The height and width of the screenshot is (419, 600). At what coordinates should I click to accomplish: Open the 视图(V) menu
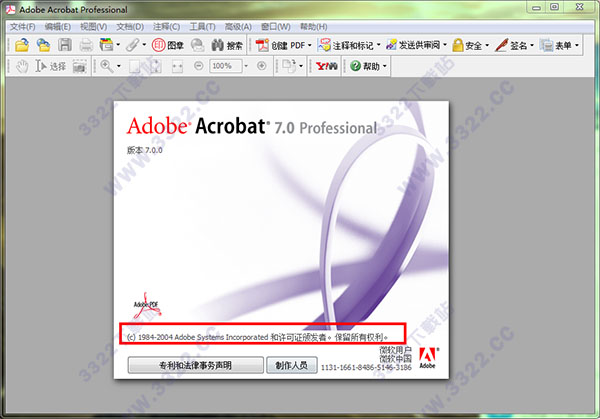click(x=93, y=27)
